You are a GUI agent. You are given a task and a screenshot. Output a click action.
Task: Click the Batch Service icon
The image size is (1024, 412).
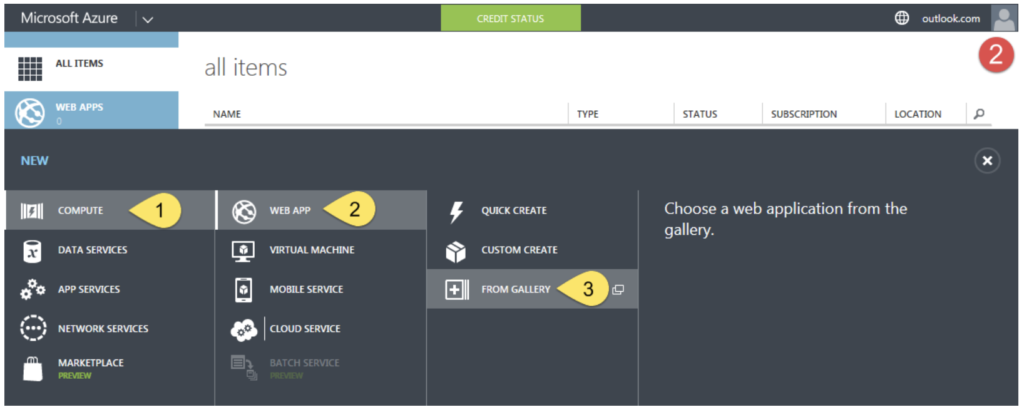(244, 368)
